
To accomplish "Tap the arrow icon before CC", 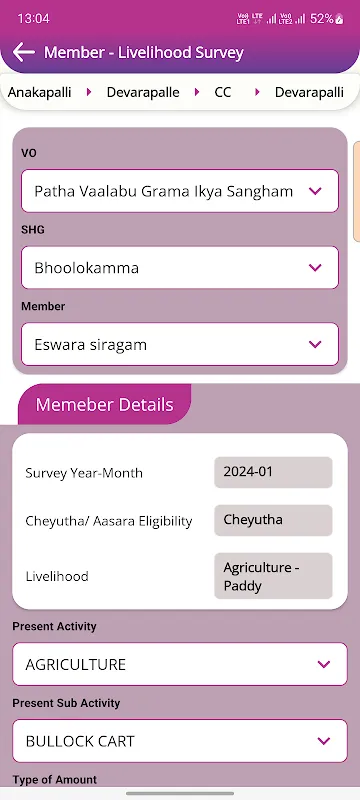I will click(x=197, y=92).
